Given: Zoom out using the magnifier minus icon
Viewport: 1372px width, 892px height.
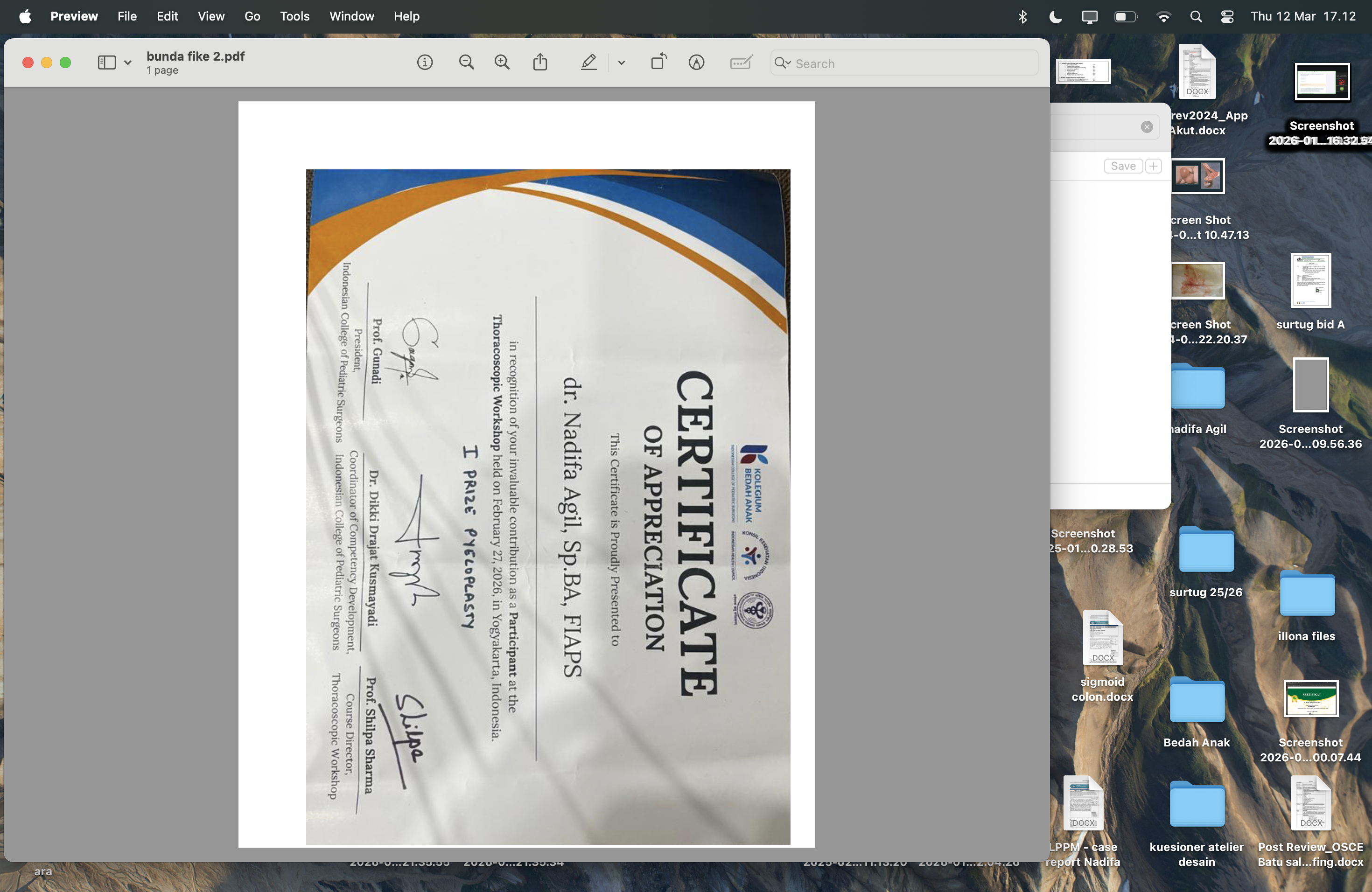Looking at the screenshot, I should tap(466, 62).
